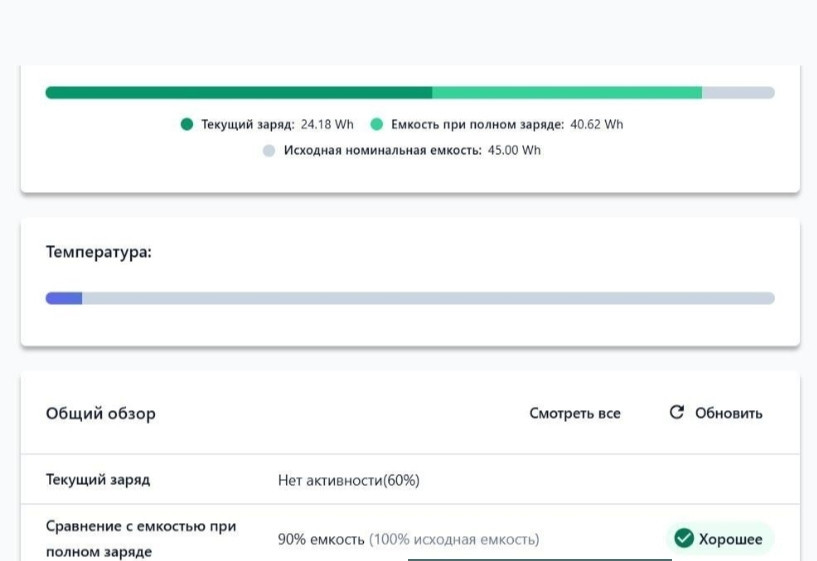Click the Нет активности(60%) value
This screenshot has width=817, height=561.
pos(348,480)
